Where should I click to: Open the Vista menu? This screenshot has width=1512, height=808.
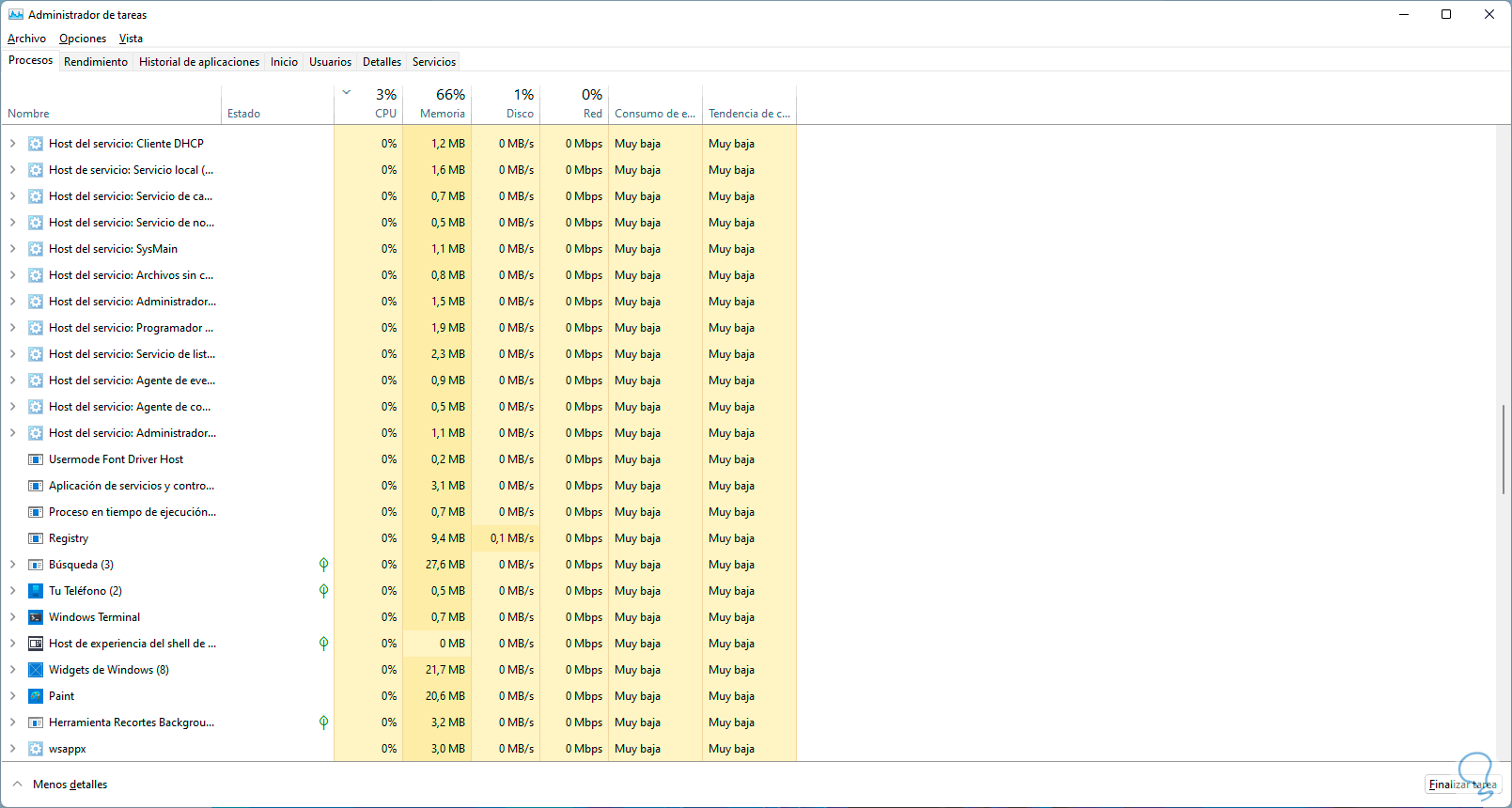131,39
